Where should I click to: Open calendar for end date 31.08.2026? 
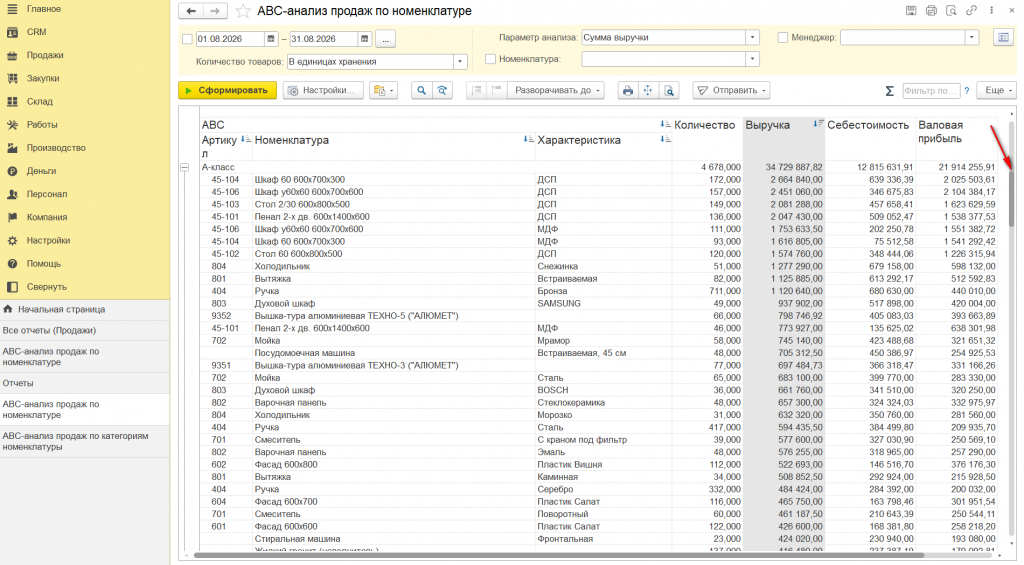[x=365, y=39]
